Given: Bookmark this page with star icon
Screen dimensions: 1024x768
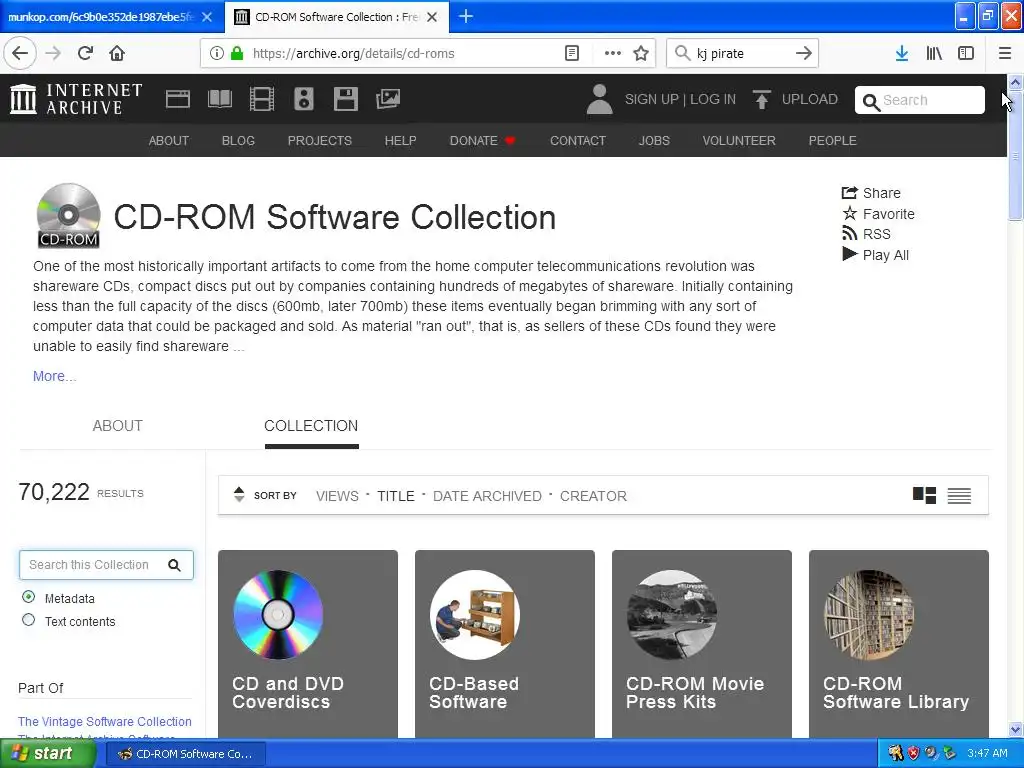Looking at the screenshot, I should point(641,54).
